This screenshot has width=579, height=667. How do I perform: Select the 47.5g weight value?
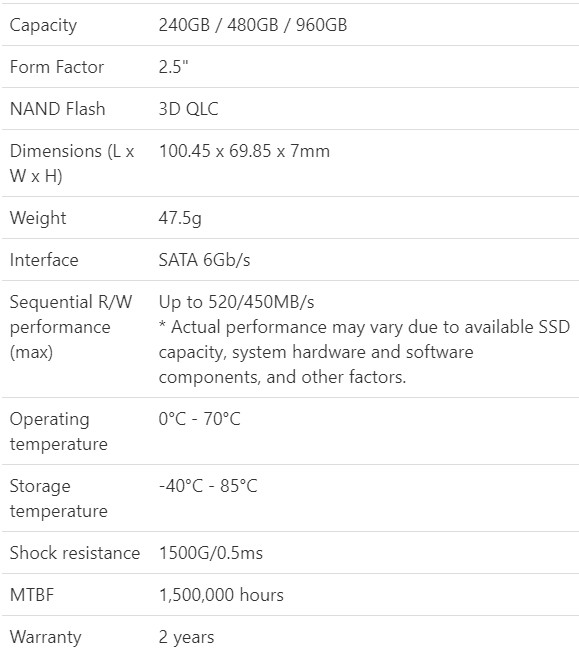[180, 218]
